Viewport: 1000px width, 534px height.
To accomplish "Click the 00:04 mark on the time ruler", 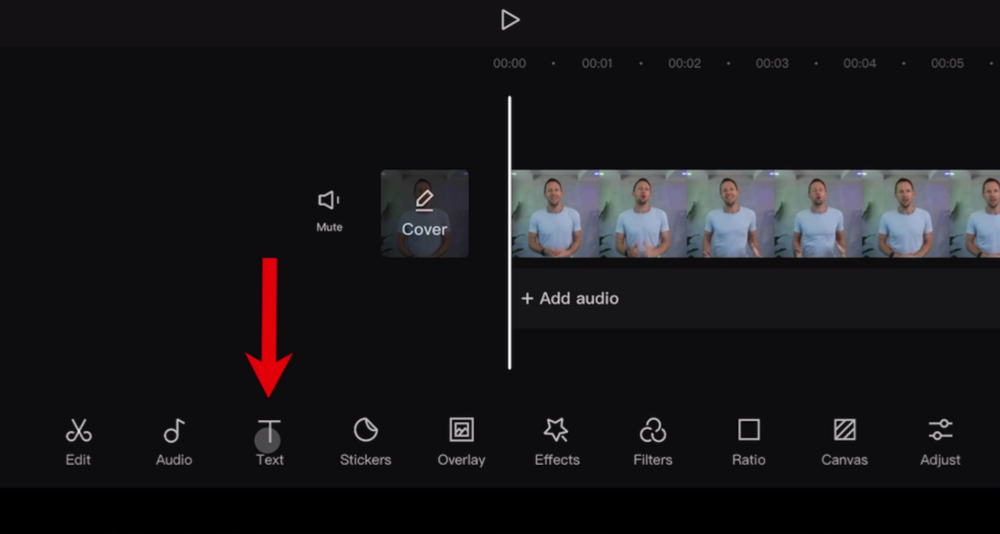I will point(859,64).
